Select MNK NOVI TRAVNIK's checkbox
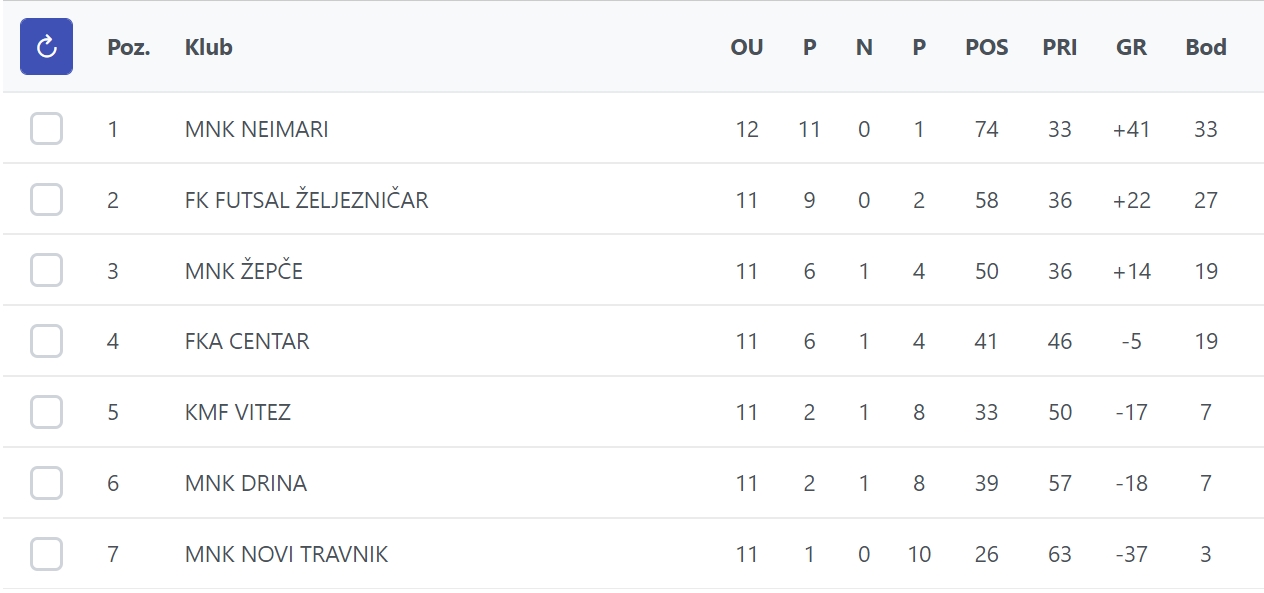Viewport: 1264px width, 593px height. (46, 554)
